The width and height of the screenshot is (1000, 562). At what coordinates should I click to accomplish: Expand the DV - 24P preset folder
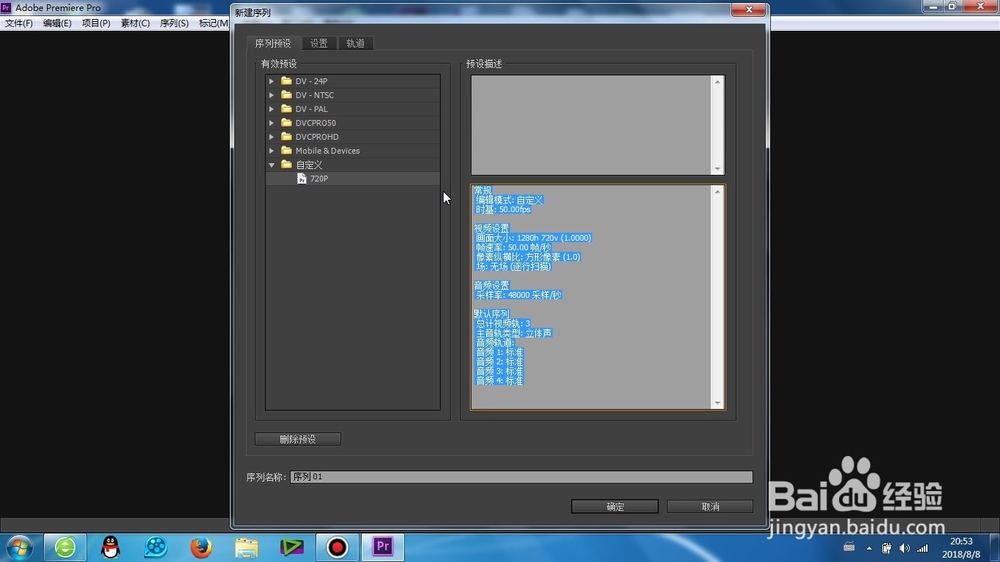[x=272, y=81]
